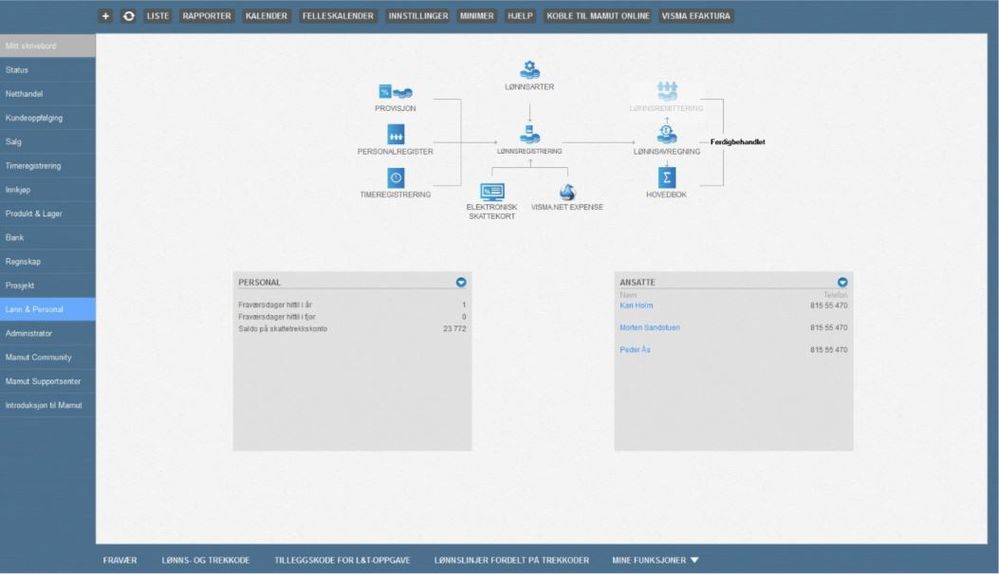Open Introduksjon til Mamut in the sidebar
Viewport: 999px width, 574px height.
coord(48,405)
